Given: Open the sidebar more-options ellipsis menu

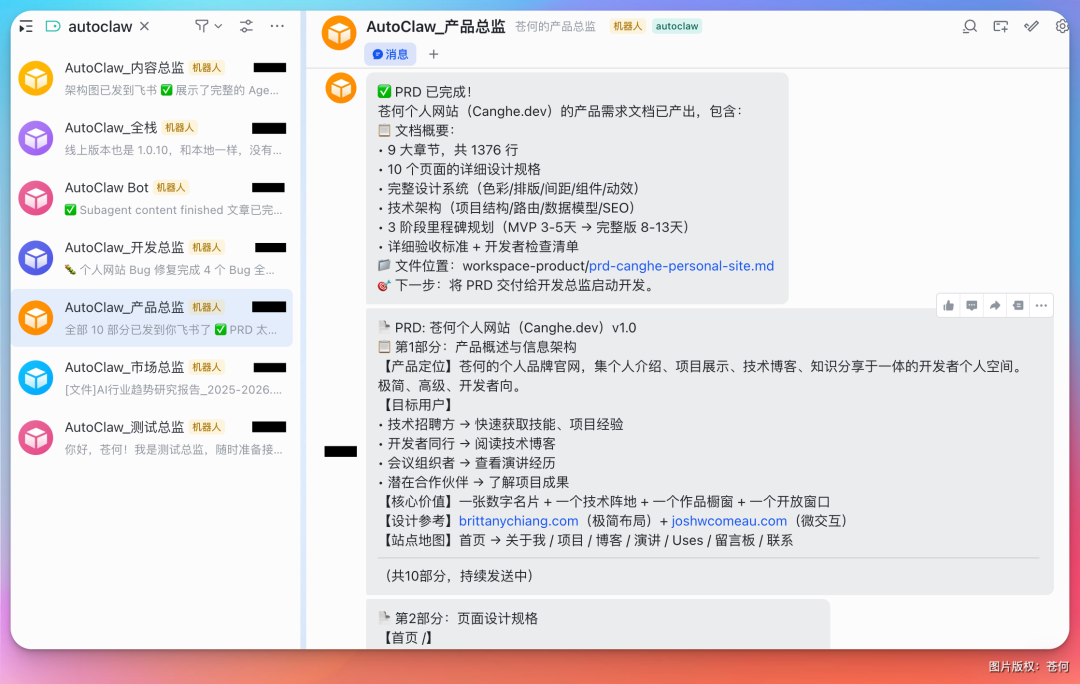Looking at the screenshot, I should click(278, 27).
